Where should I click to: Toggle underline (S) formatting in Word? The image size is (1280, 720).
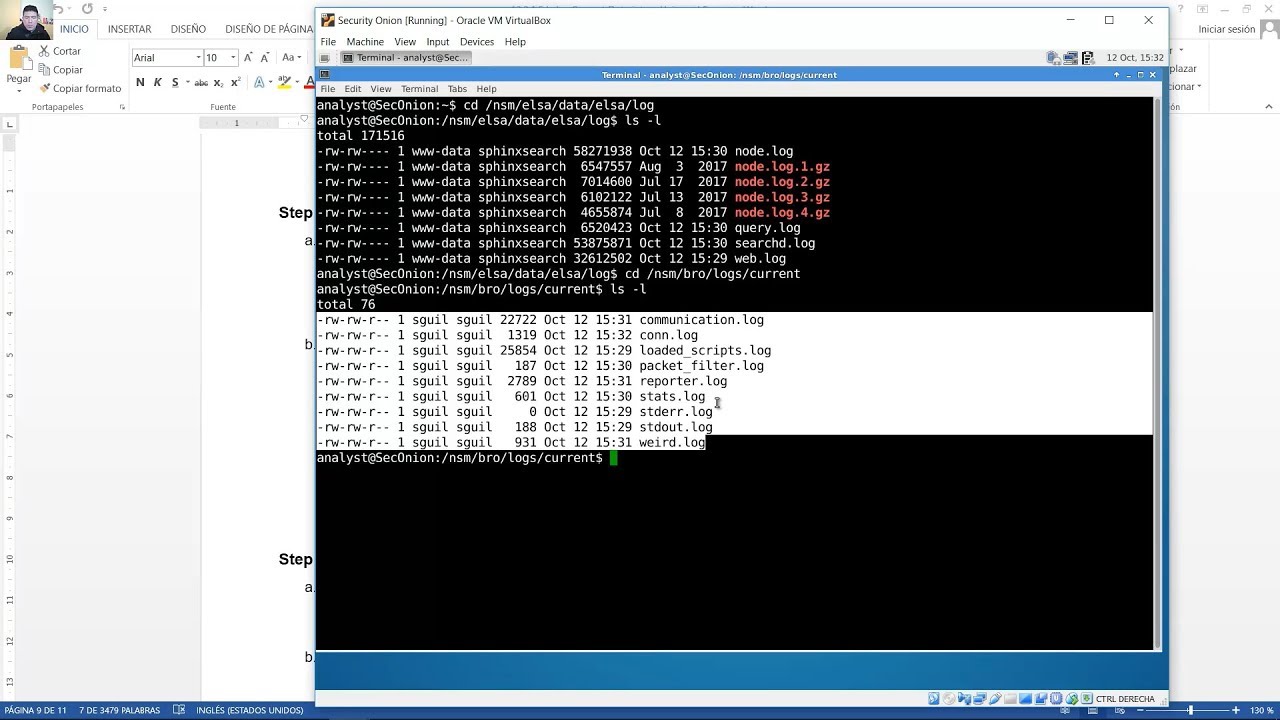[175, 82]
